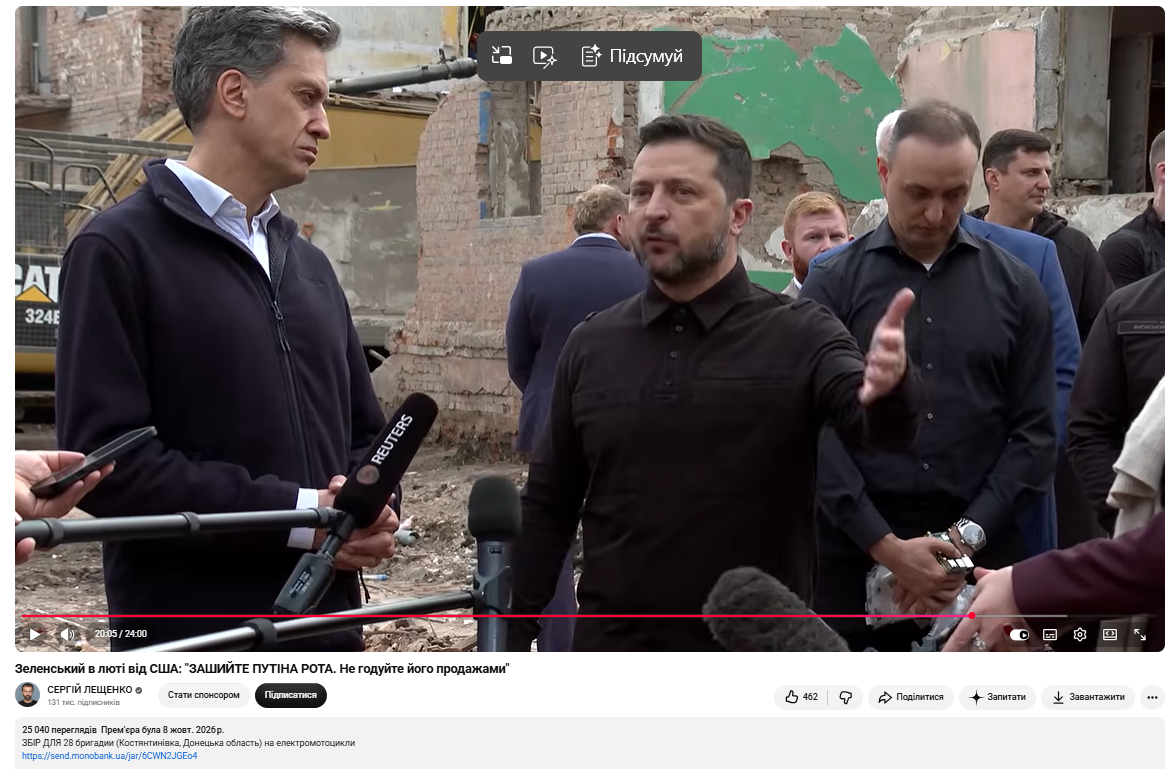Open the more actions menu

[x=1152, y=697]
